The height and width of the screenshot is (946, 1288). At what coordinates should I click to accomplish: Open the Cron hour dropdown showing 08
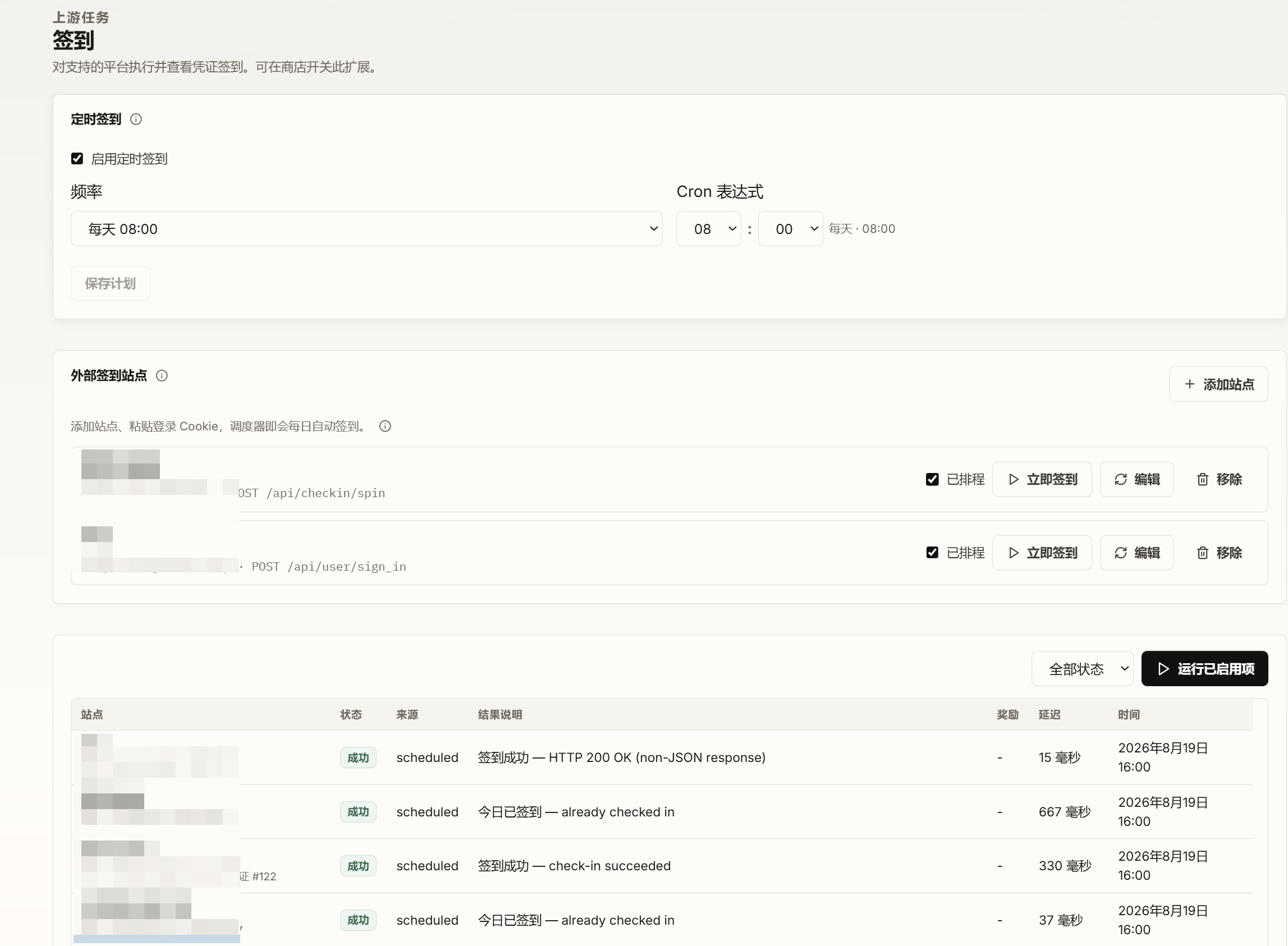[709, 229]
